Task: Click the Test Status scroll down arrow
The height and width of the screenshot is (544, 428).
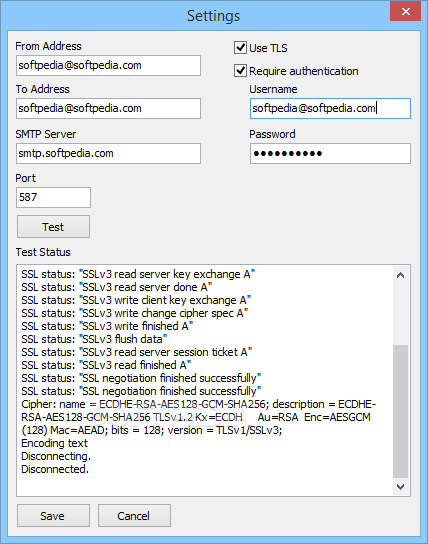Action: click(401, 487)
